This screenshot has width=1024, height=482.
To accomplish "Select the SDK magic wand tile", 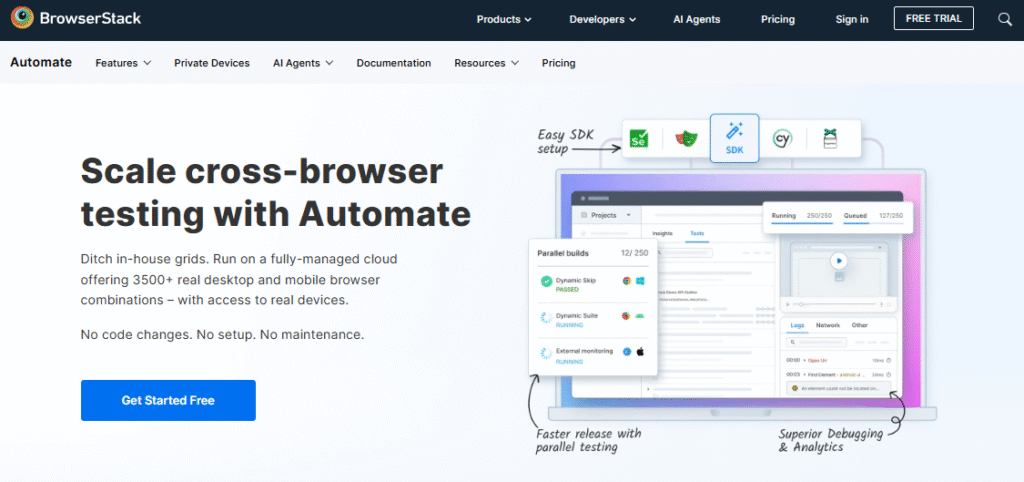I will click(x=735, y=138).
